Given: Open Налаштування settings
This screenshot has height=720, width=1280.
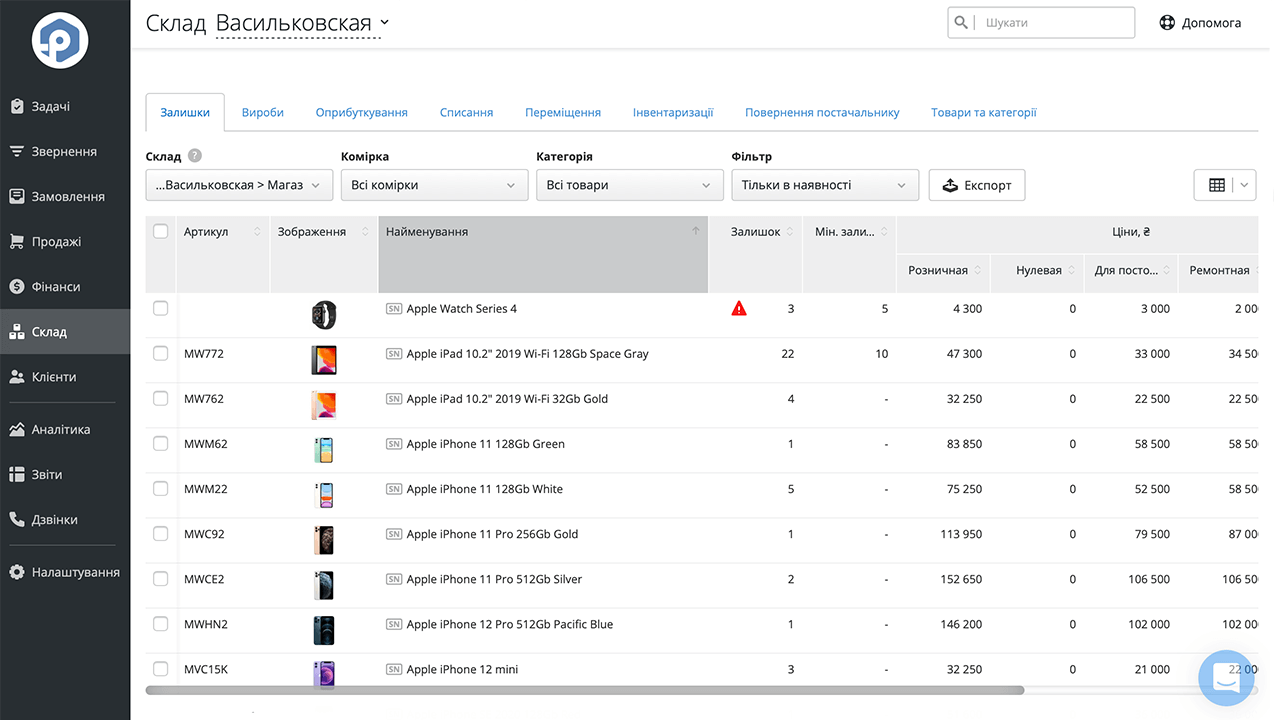Looking at the screenshot, I should [x=65, y=572].
